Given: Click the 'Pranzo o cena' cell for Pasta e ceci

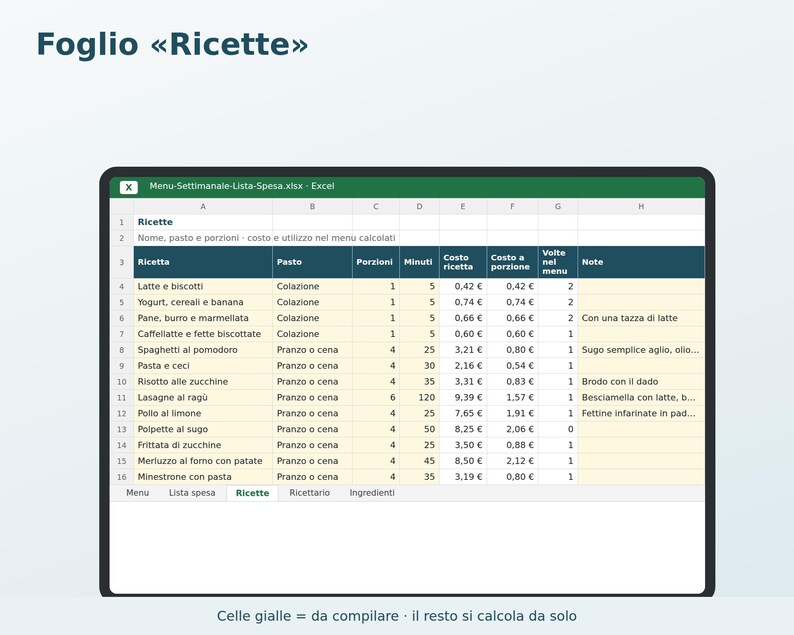Looking at the screenshot, I should [x=312, y=366].
